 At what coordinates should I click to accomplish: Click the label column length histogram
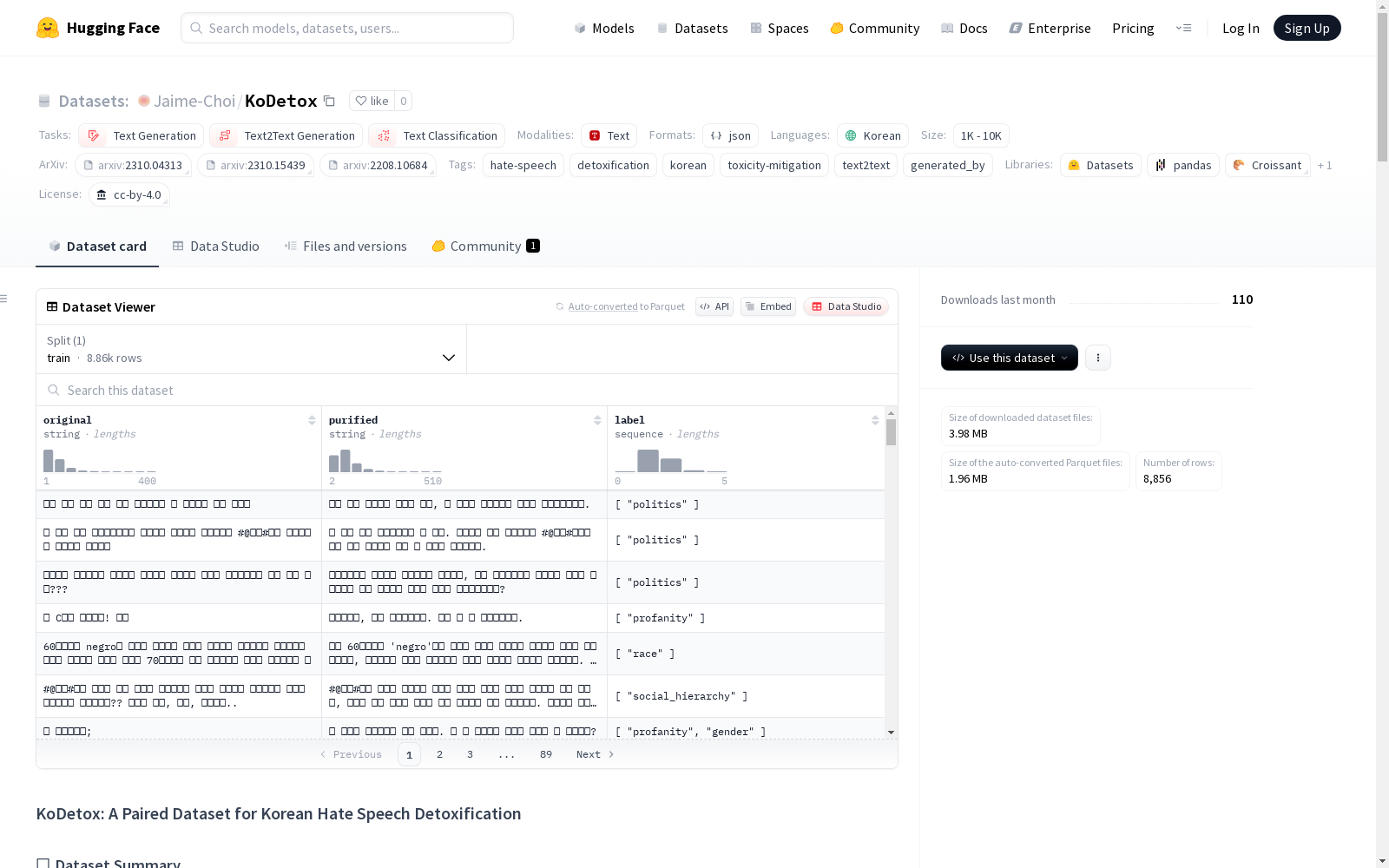coord(671,460)
